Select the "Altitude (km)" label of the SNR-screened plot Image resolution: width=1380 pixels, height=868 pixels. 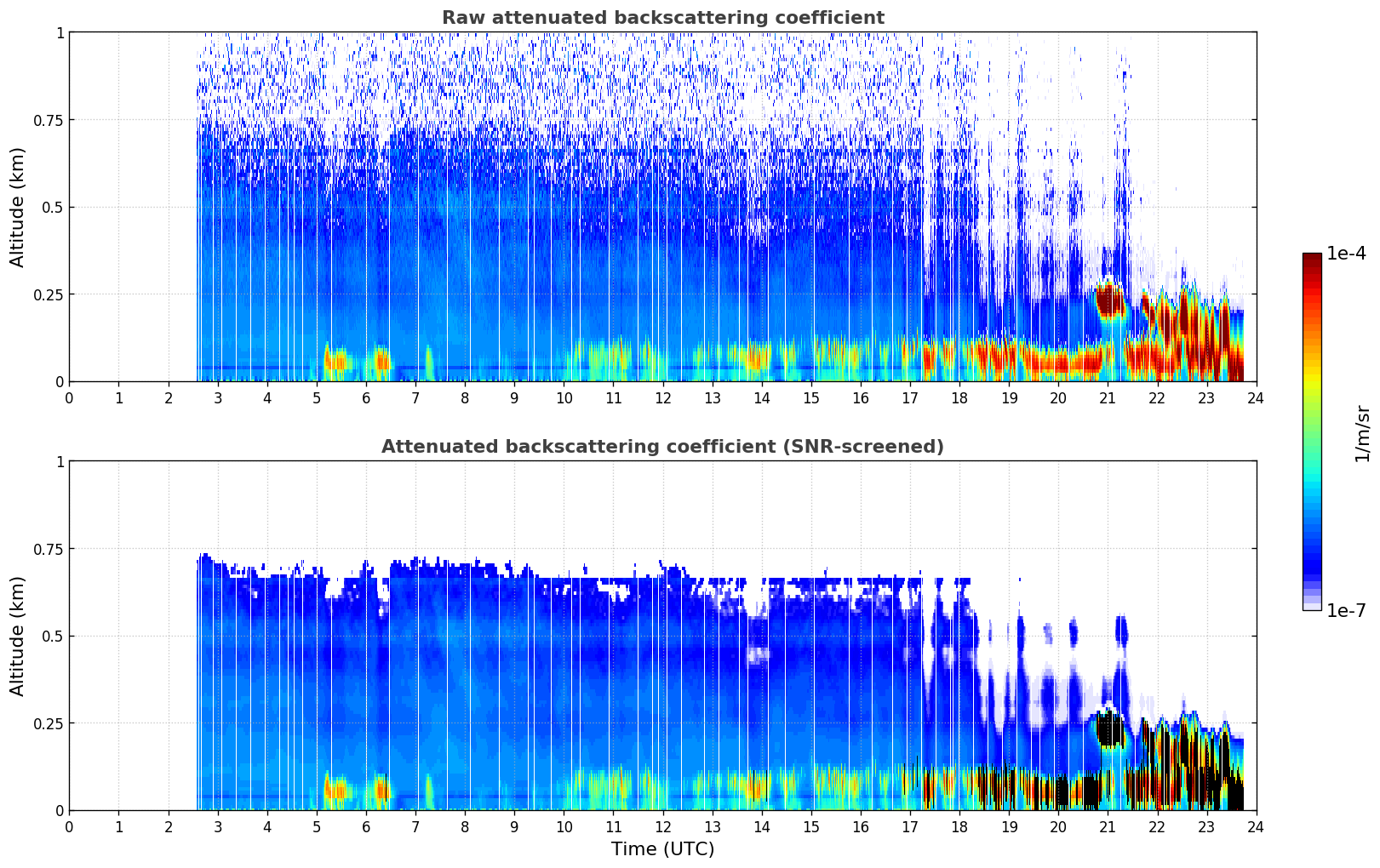tap(18, 636)
